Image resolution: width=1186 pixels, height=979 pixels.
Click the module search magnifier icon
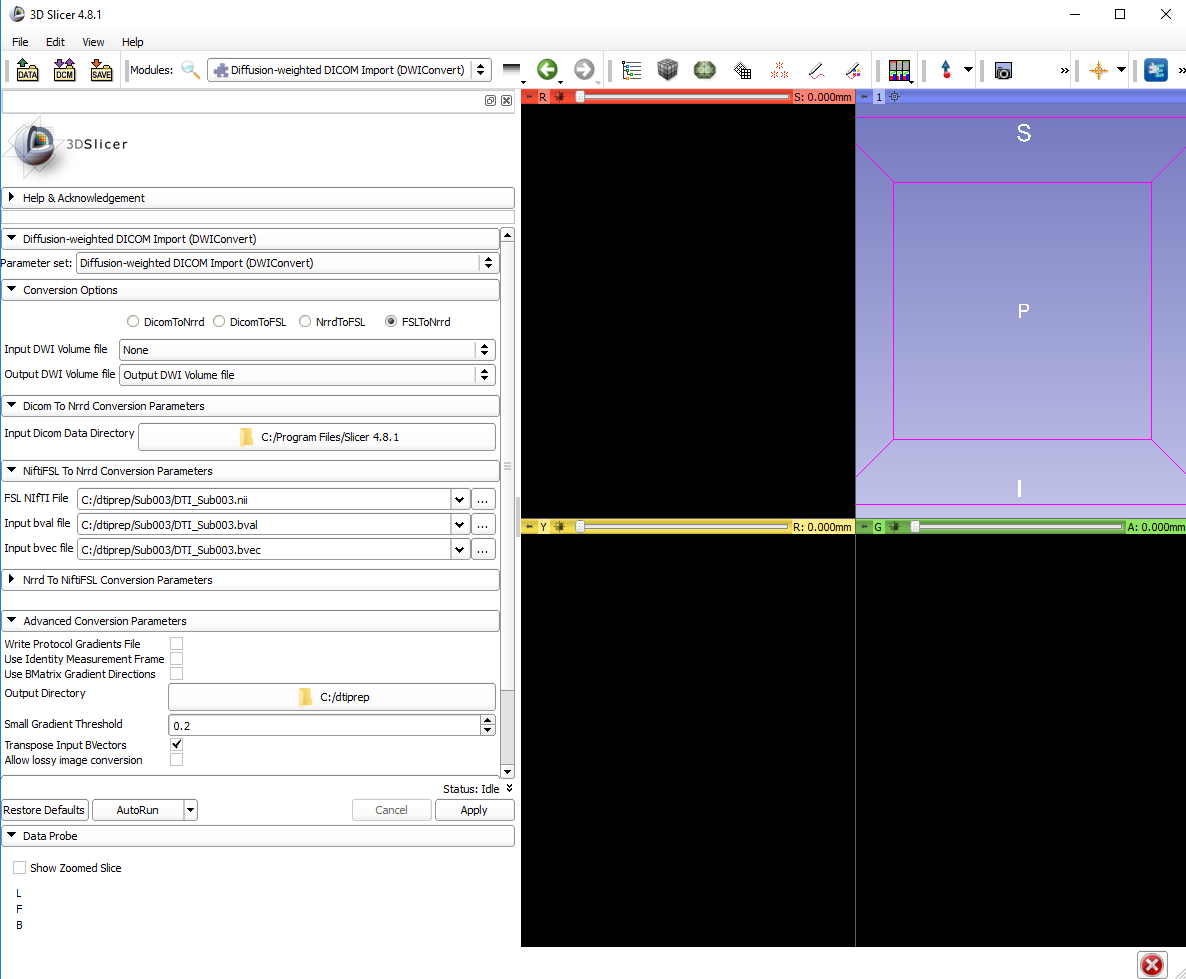[x=190, y=70]
